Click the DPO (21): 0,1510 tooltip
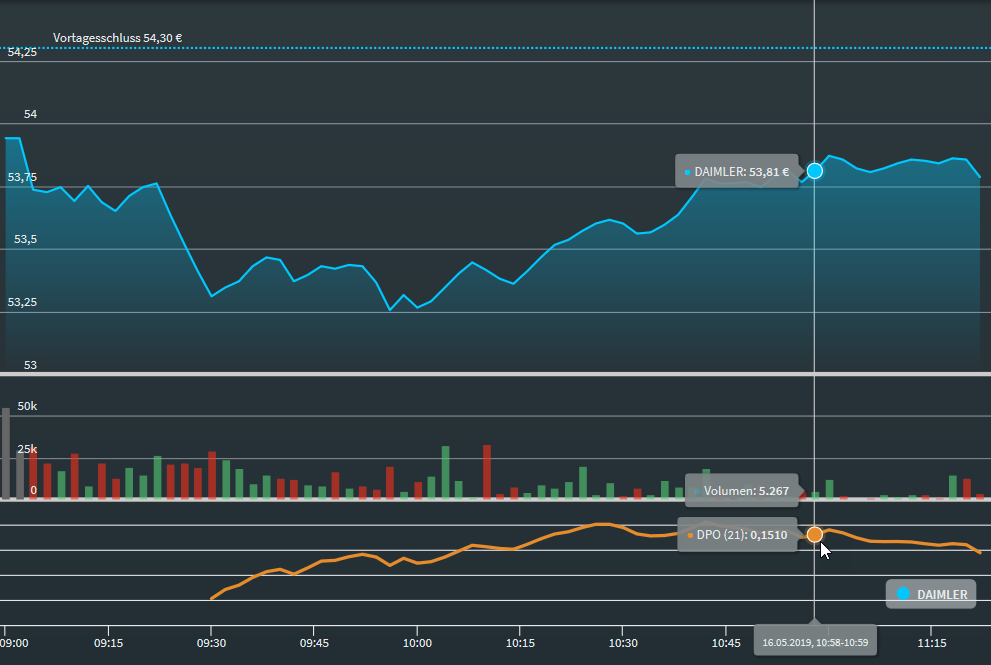Screen dimensions: 991x665 pyautogui.click(x=737, y=535)
